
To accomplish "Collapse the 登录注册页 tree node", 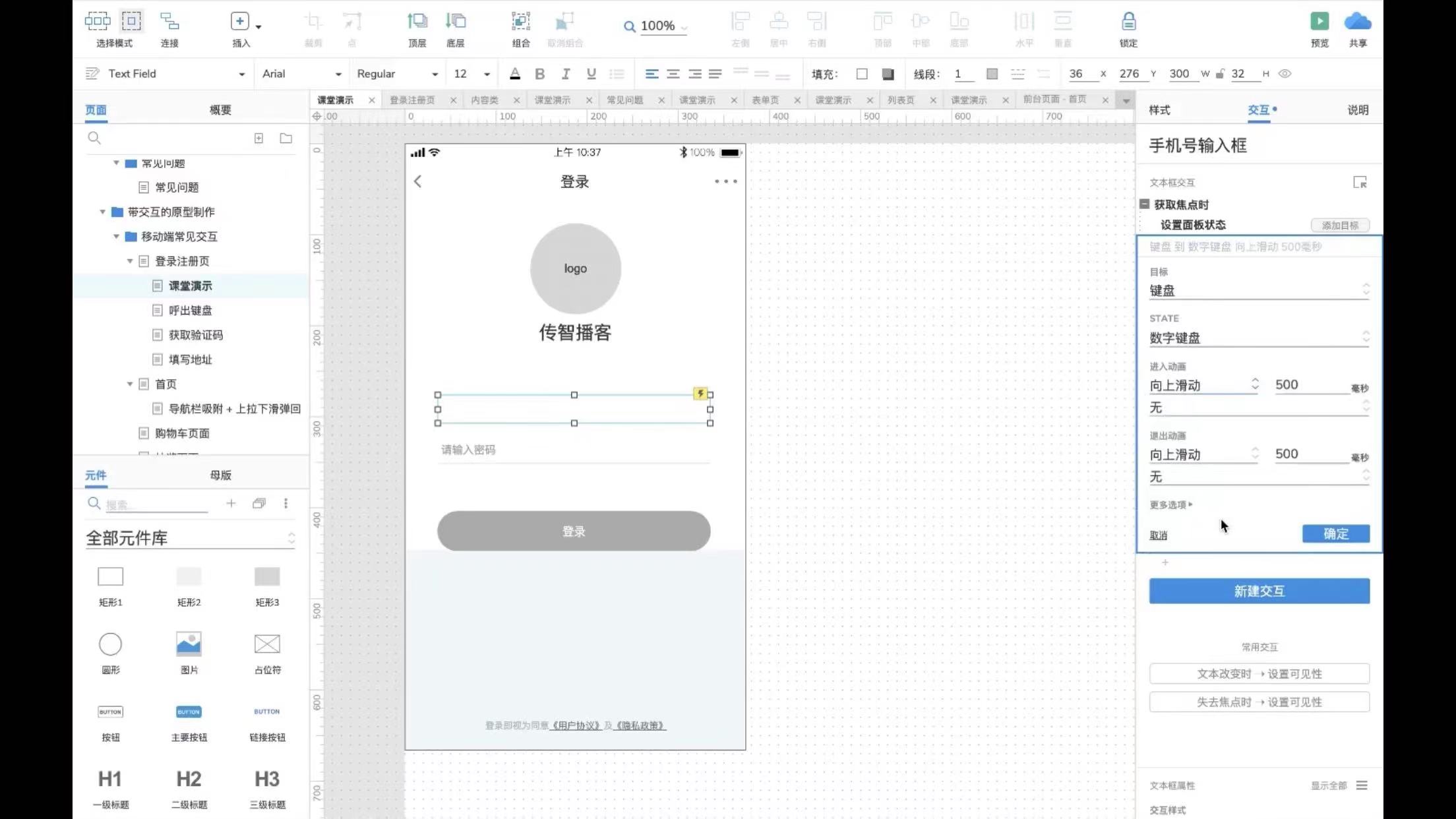I will click(130, 261).
